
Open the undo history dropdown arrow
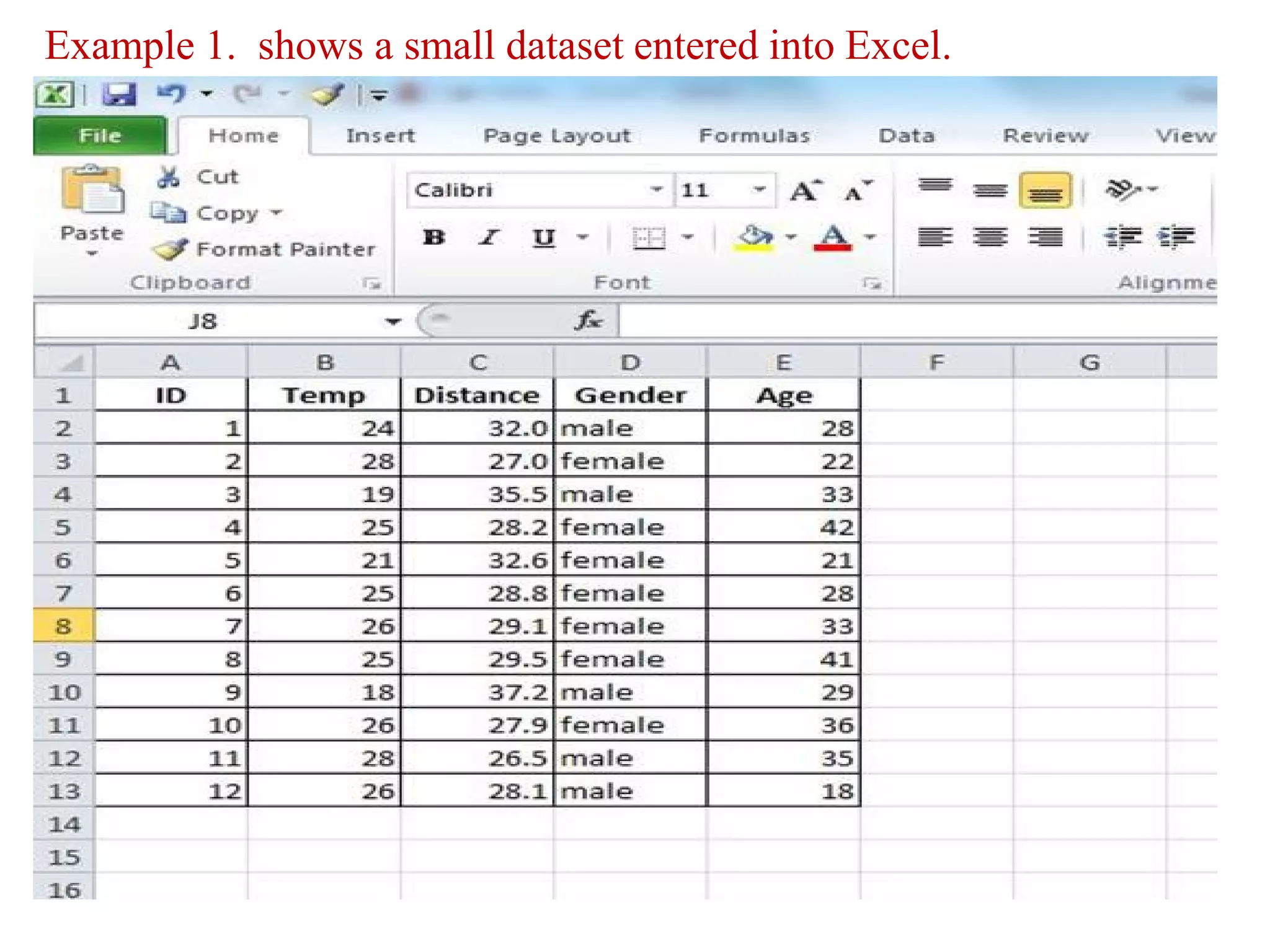(206, 94)
